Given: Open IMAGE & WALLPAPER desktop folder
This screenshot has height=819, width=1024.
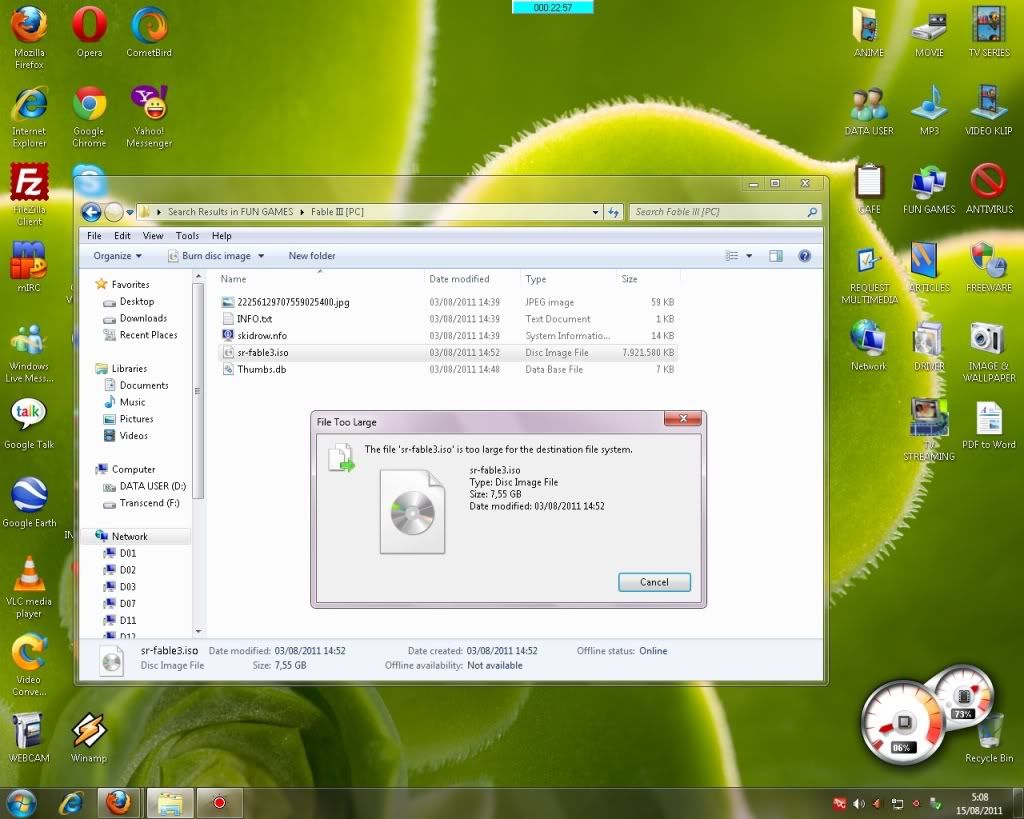Looking at the screenshot, I should coord(989,351).
